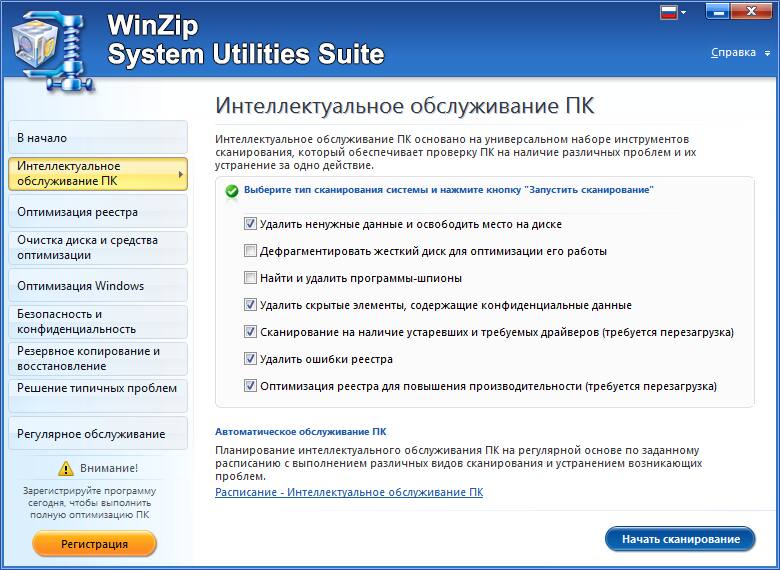Click the yellow warning triangle icon
The image size is (780, 570).
[66, 468]
